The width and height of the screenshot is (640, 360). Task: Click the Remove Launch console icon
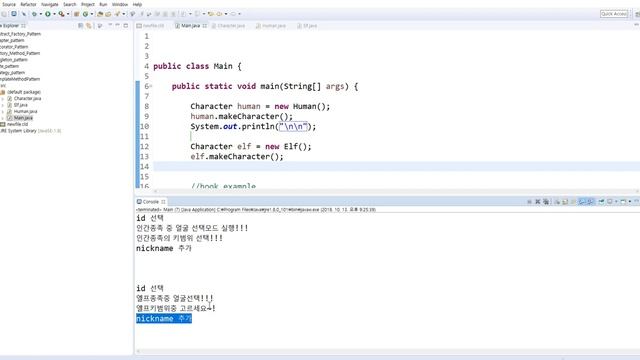(538, 202)
